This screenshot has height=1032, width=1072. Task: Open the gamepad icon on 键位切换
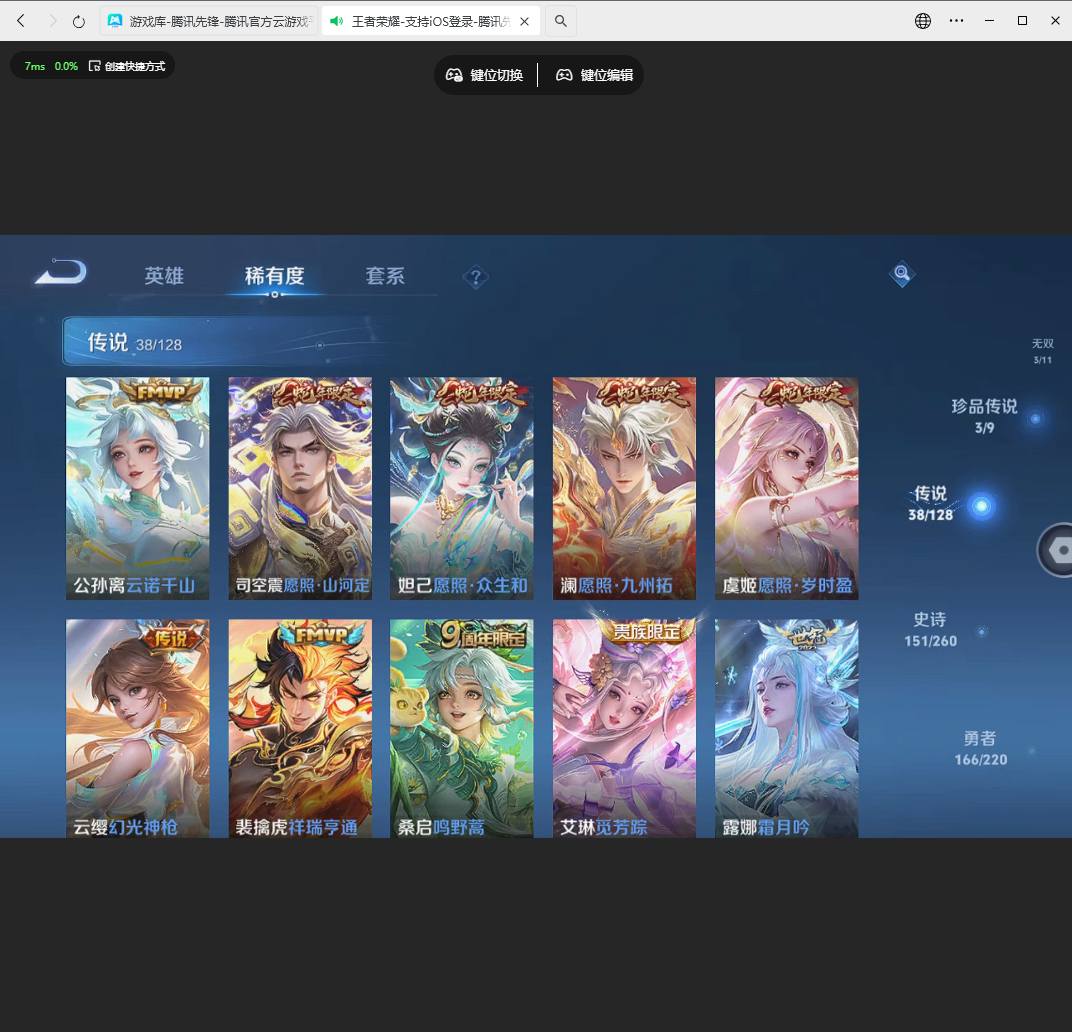click(x=454, y=74)
